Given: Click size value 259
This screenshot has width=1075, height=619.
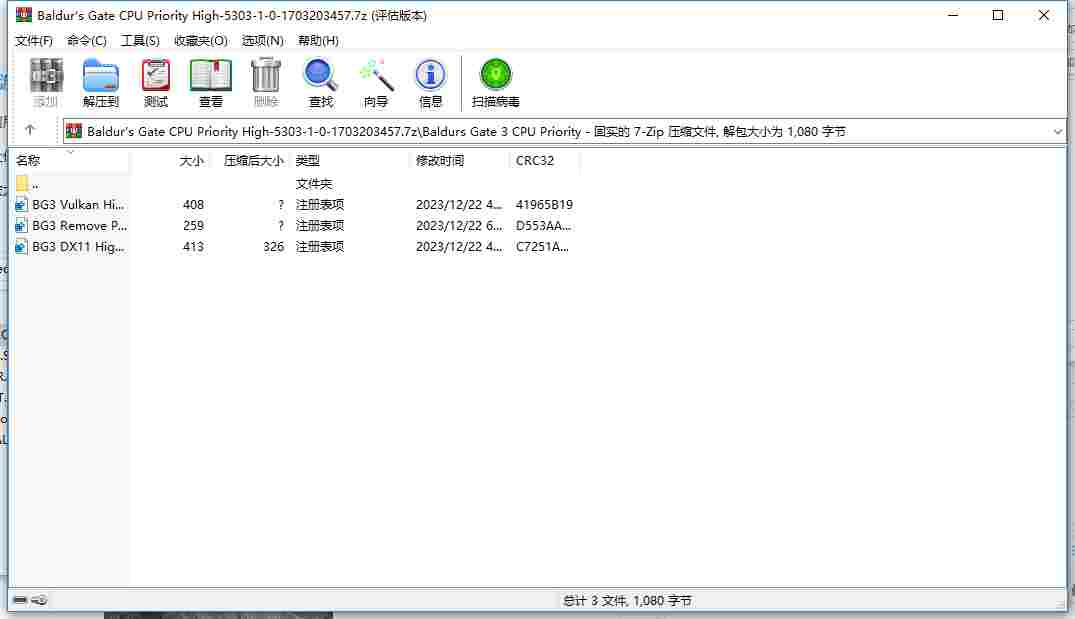Looking at the screenshot, I should click(x=193, y=226).
